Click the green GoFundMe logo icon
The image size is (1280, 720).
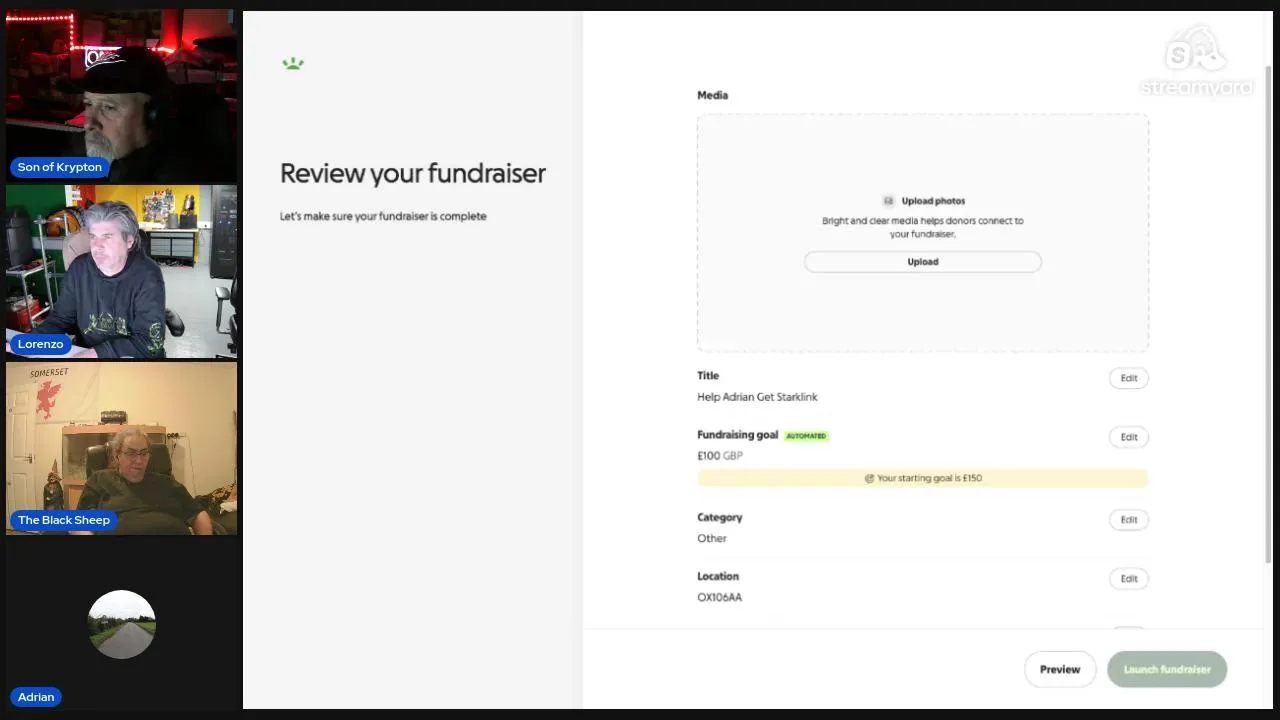point(293,64)
